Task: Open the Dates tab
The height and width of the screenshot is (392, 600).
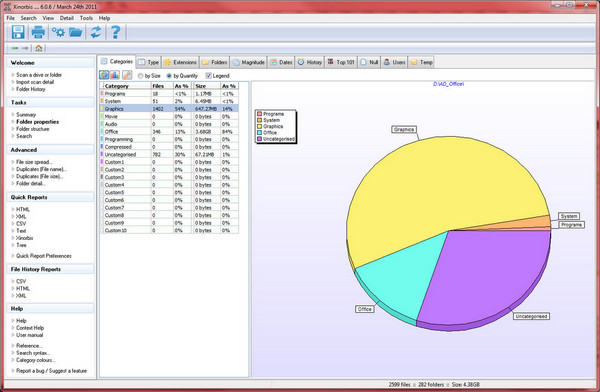Action: pos(281,62)
